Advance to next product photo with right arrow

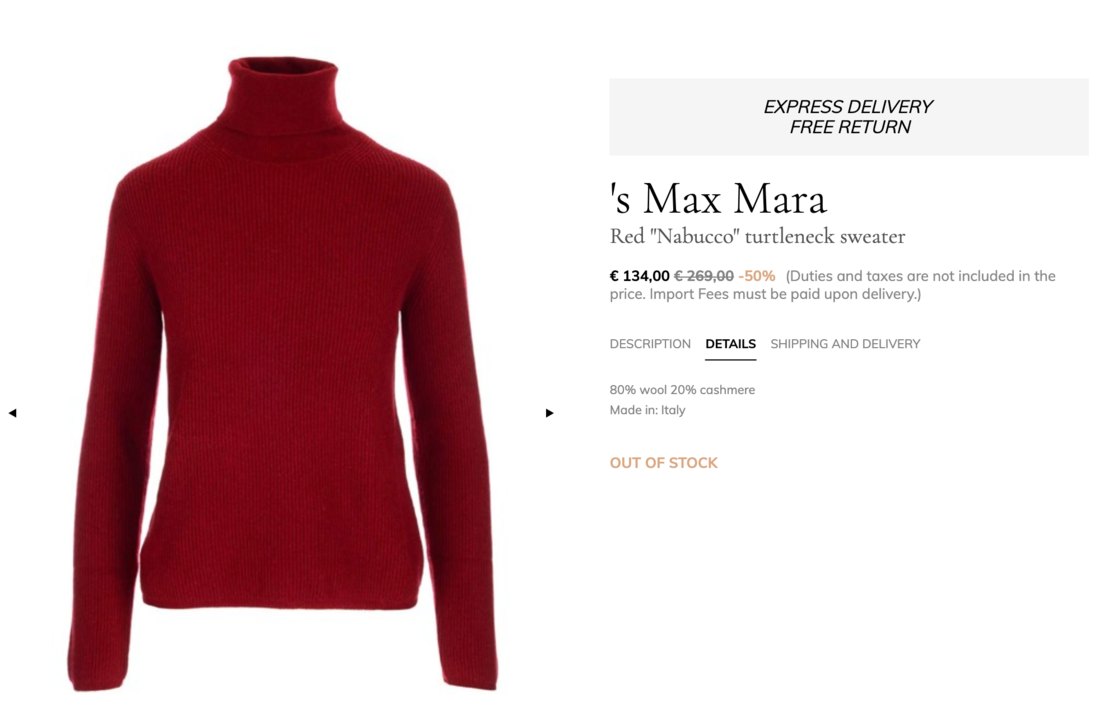(549, 413)
